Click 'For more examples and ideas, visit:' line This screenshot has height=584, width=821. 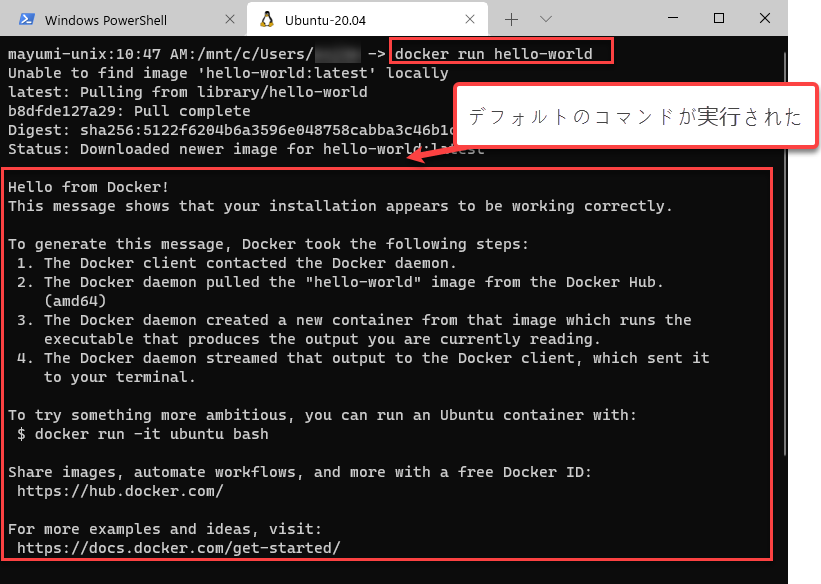165,529
